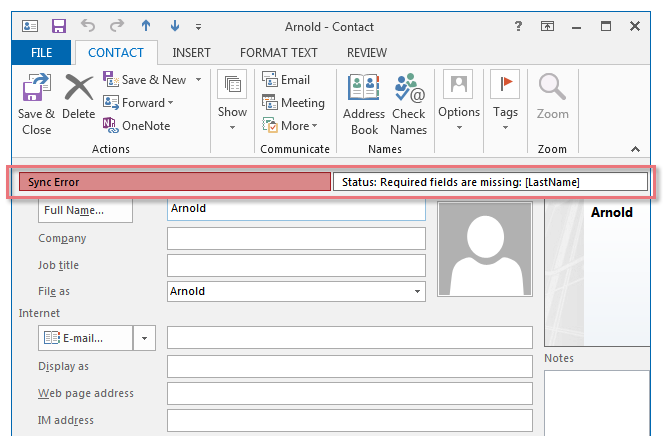Open Ribbon Display Options
The height and width of the screenshot is (446, 663).
(547, 26)
